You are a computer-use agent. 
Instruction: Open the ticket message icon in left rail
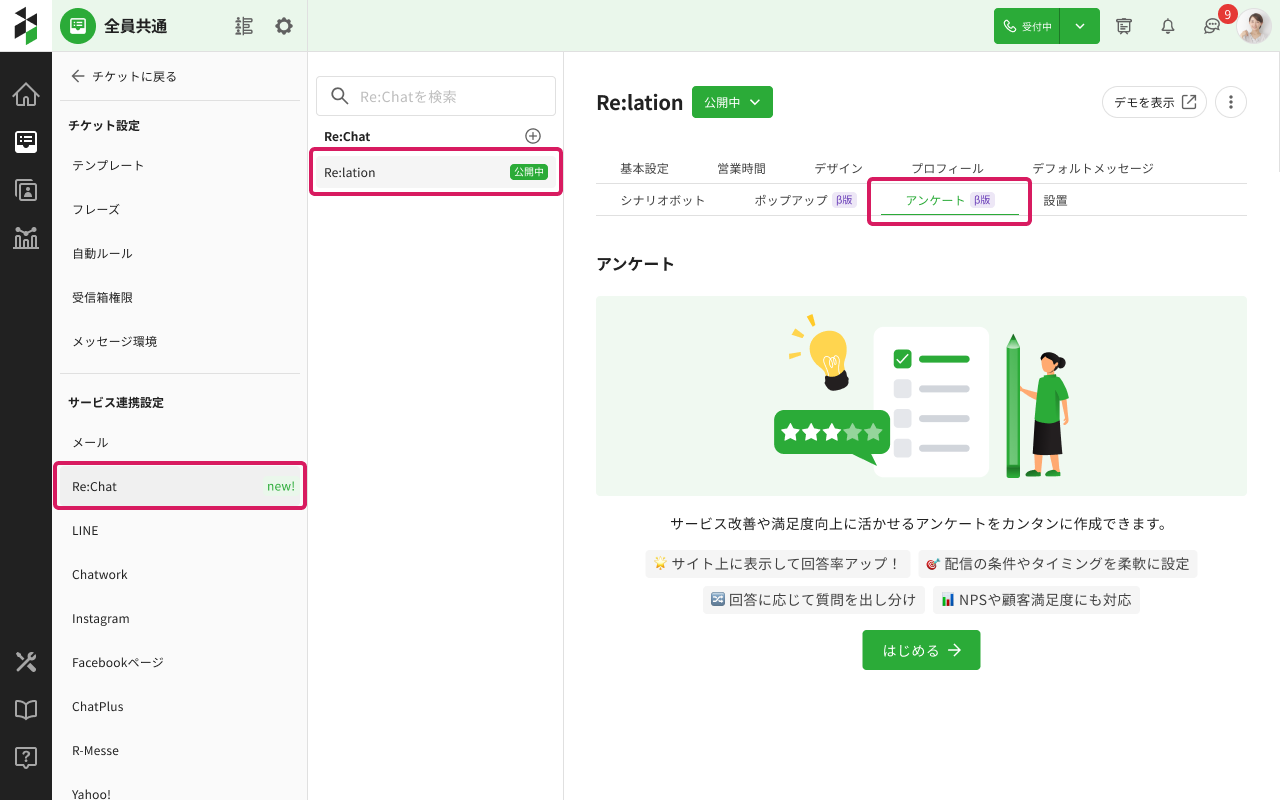click(x=26, y=142)
